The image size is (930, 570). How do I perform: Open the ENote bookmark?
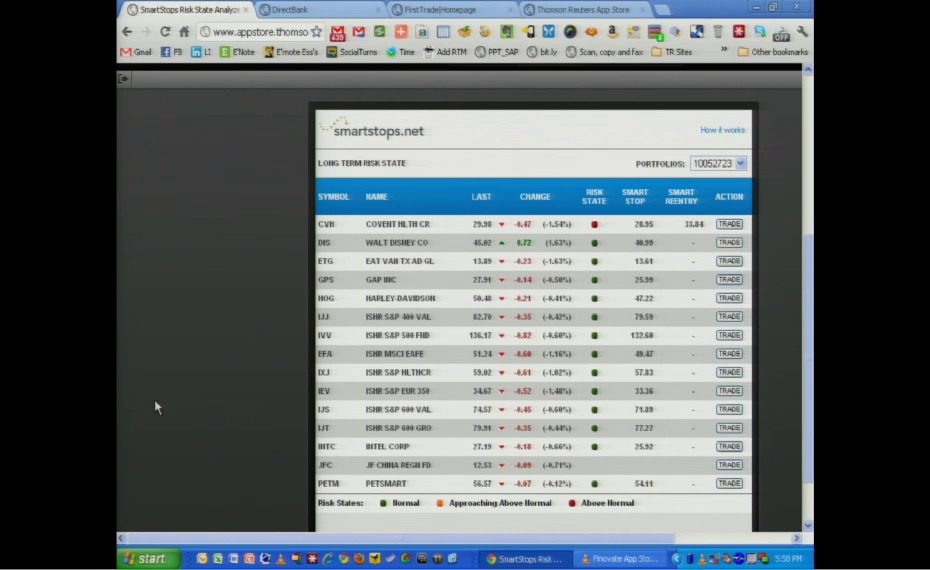237,52
